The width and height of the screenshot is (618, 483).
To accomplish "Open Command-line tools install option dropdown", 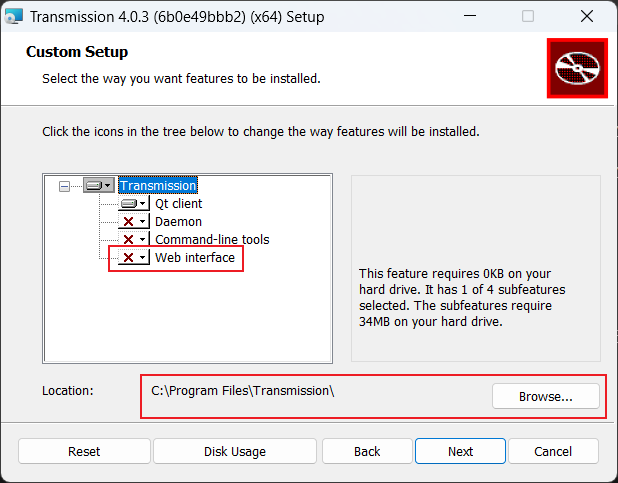I will point(134,239).
